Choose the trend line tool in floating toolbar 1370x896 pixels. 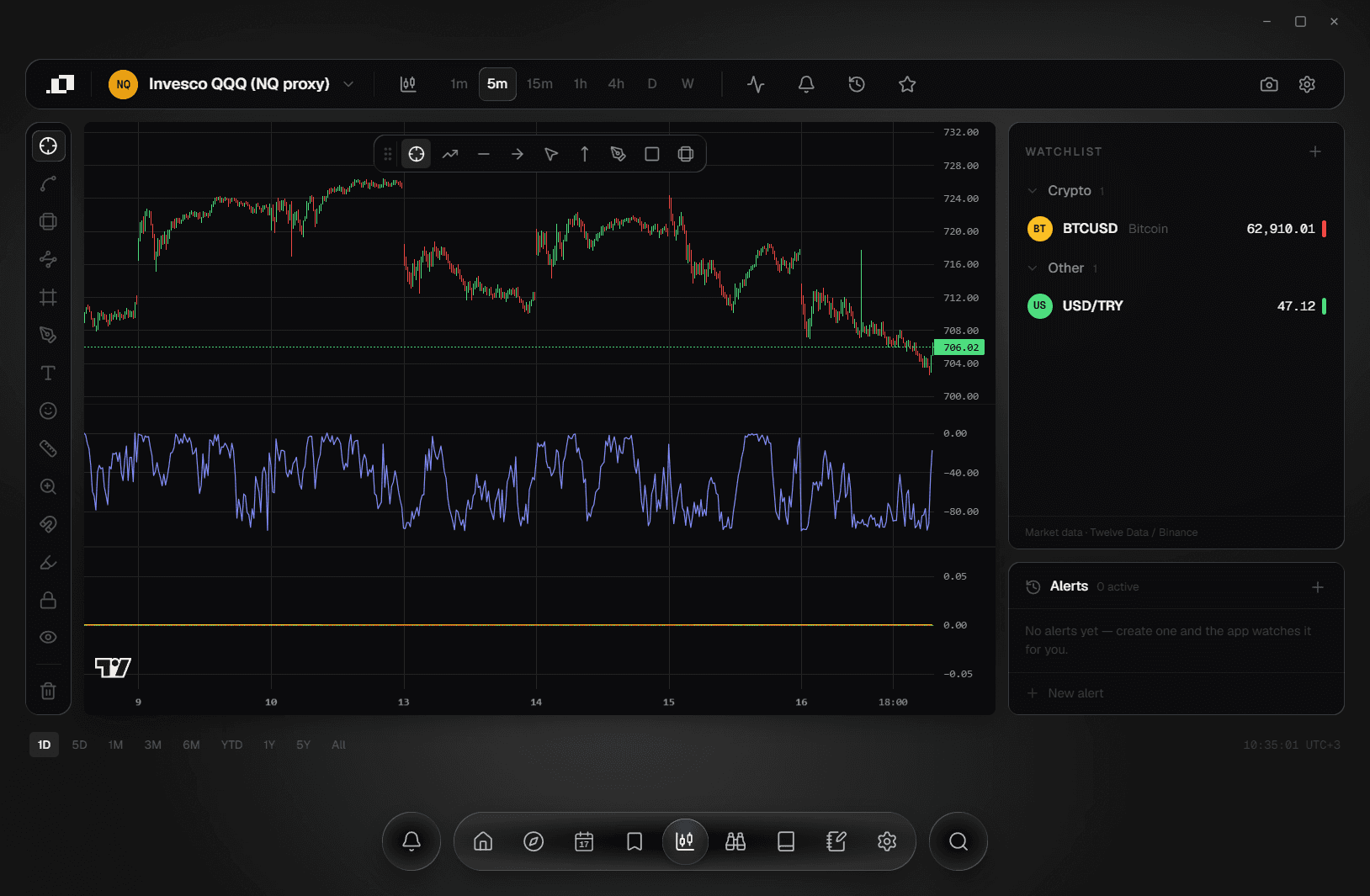[450, 154]
